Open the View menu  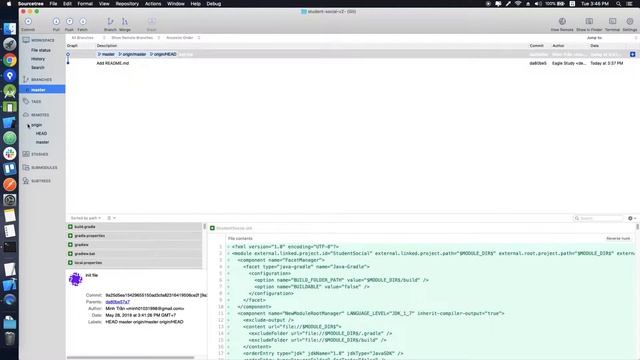point(104,4)
